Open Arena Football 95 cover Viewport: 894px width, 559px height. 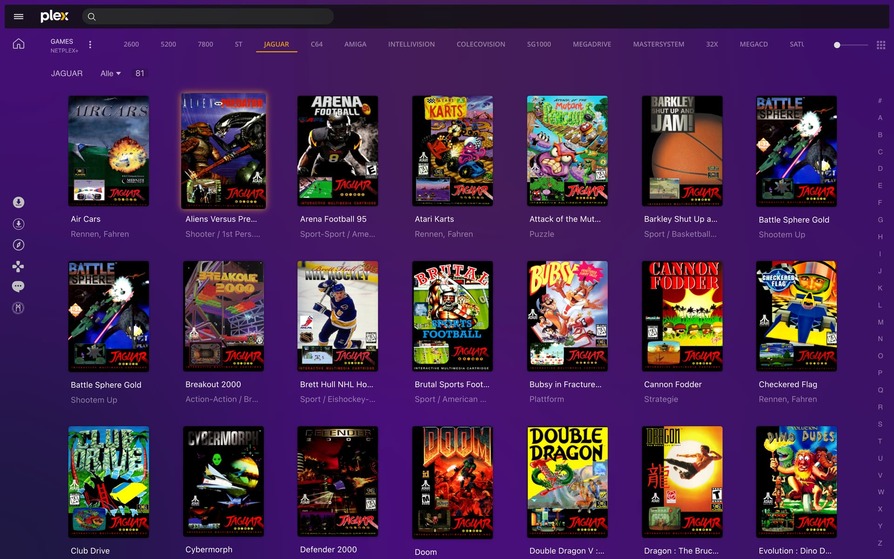click(338, 151)
